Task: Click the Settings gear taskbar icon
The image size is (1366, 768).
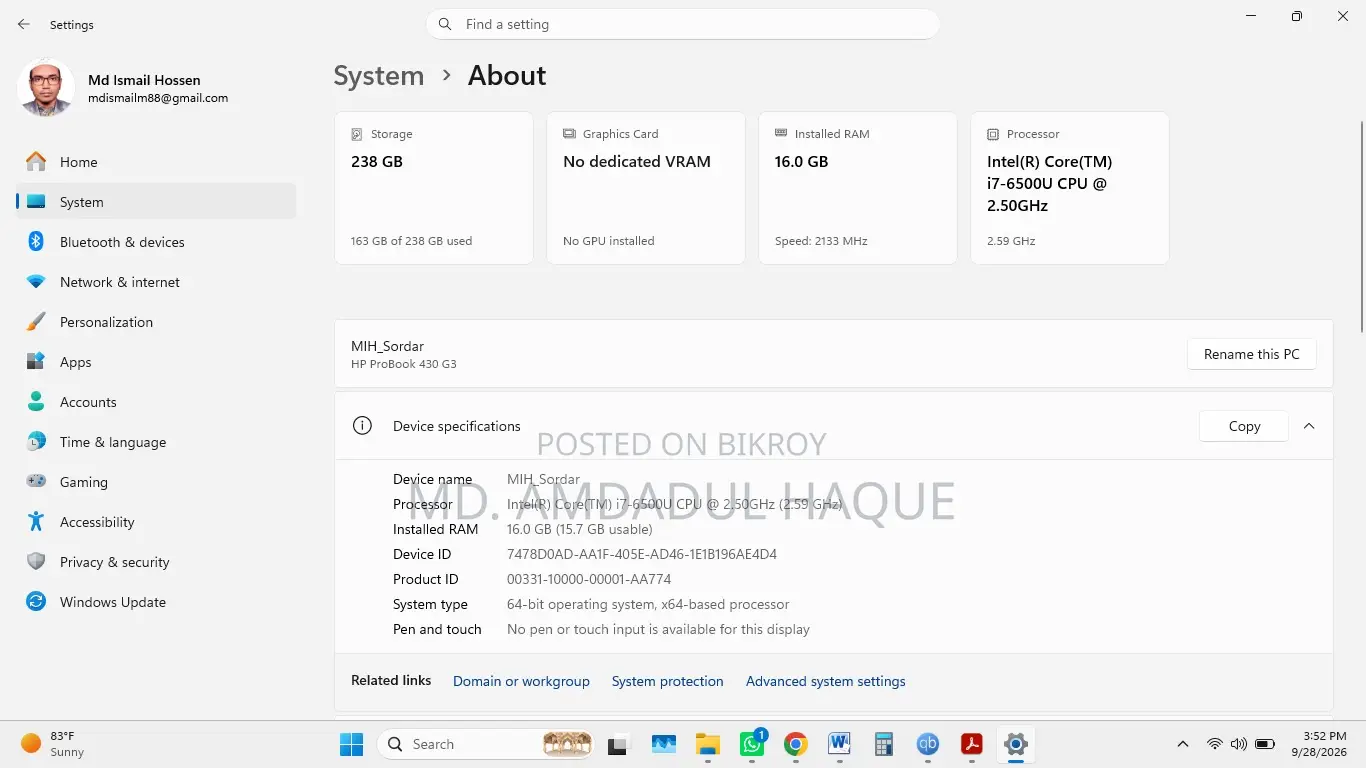Action: tap(1016, 744)
